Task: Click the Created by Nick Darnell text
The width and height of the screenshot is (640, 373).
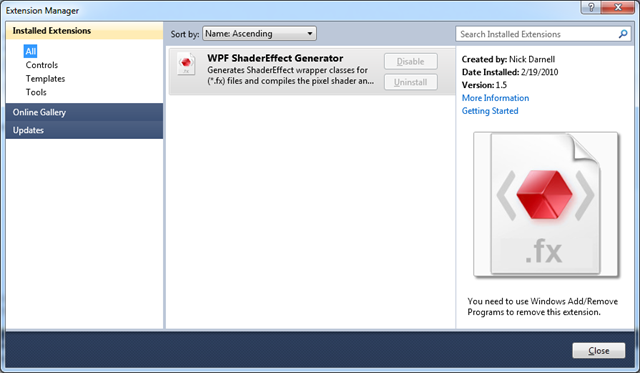Action: click(x=508, y=59)
